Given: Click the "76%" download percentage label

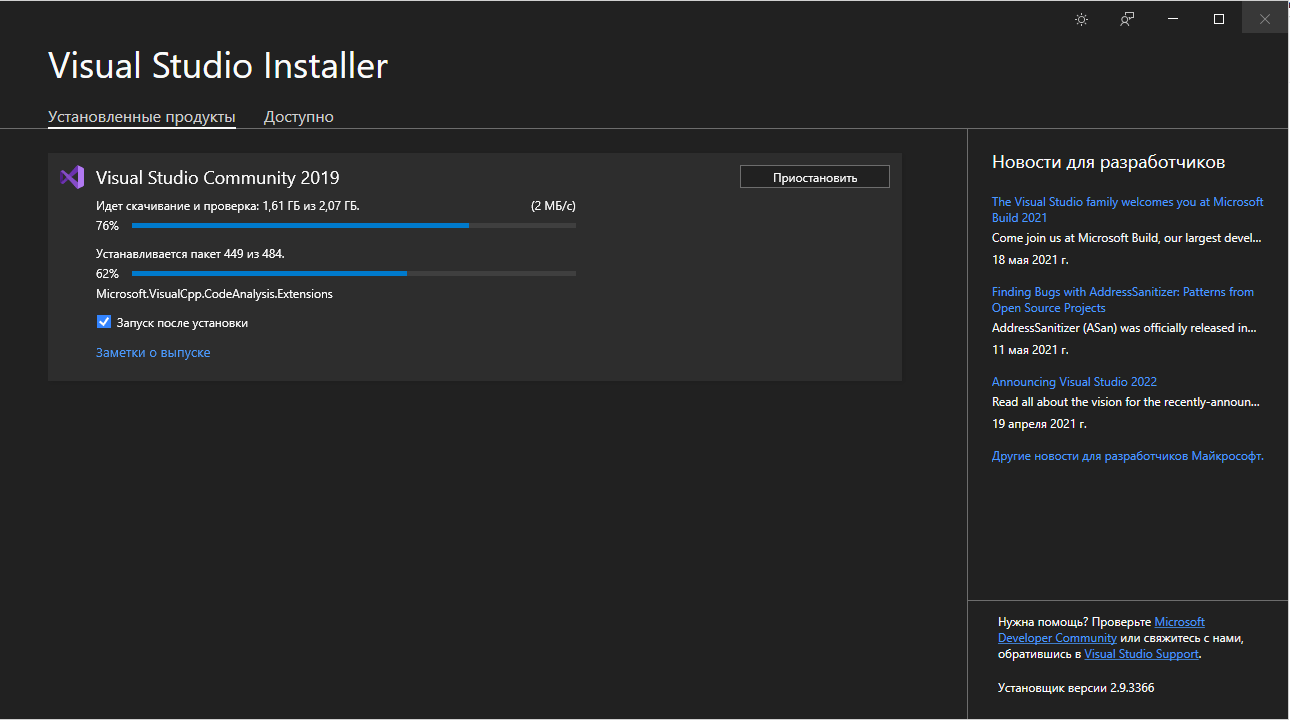Looking at the screenshot, I should tap(107, 226).
